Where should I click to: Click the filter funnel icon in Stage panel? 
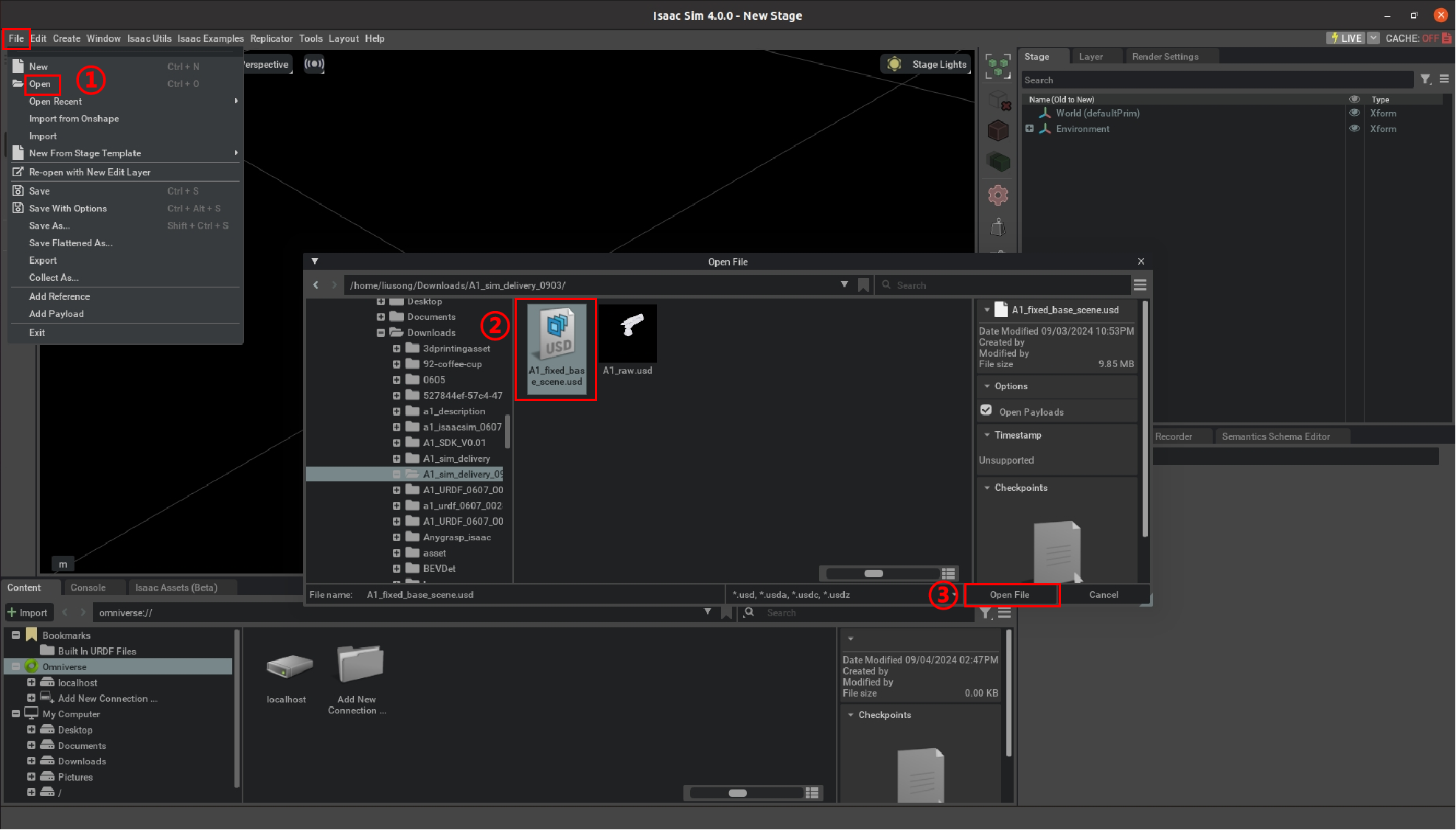[x=1425, y=80]
